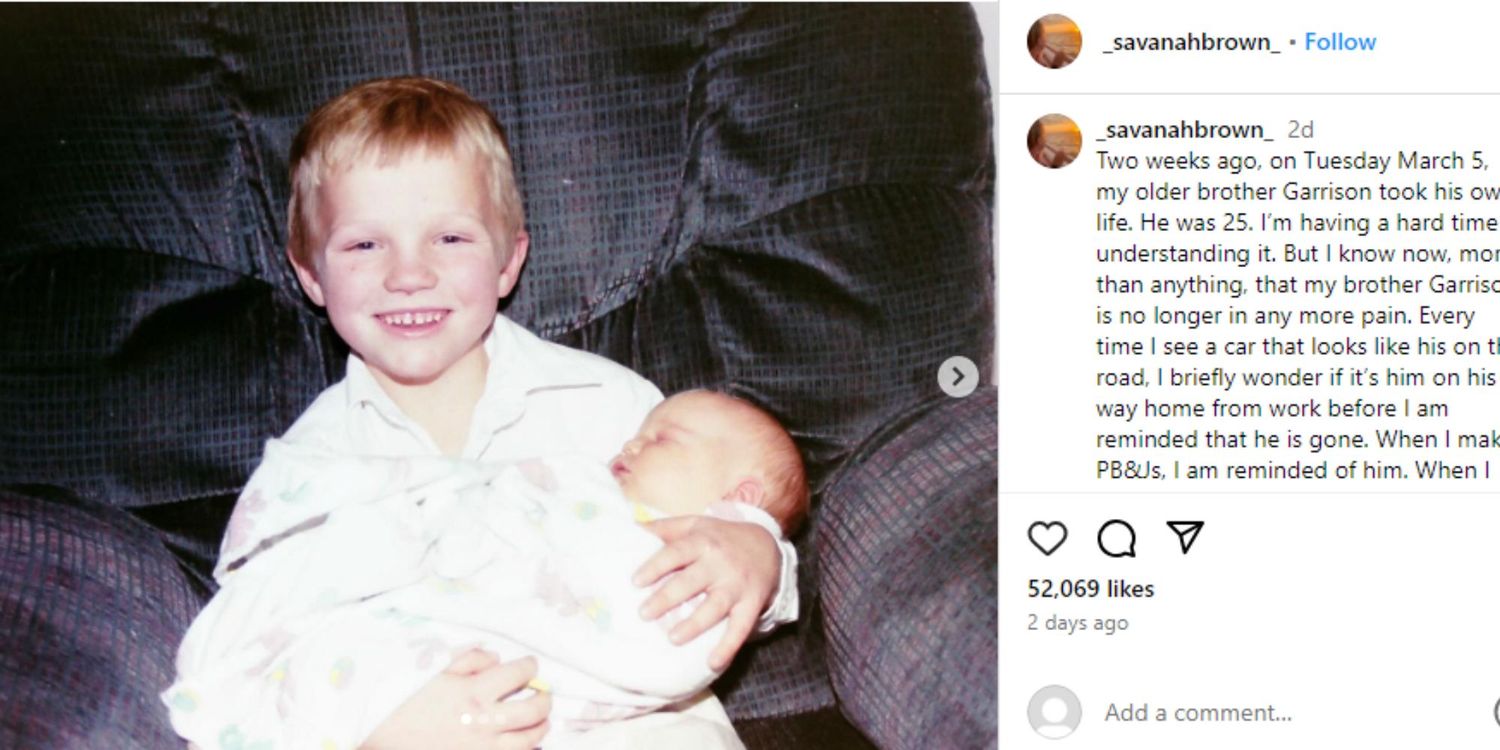Click the childhood photo of the boy holding a baby

(x=498, y=375)
